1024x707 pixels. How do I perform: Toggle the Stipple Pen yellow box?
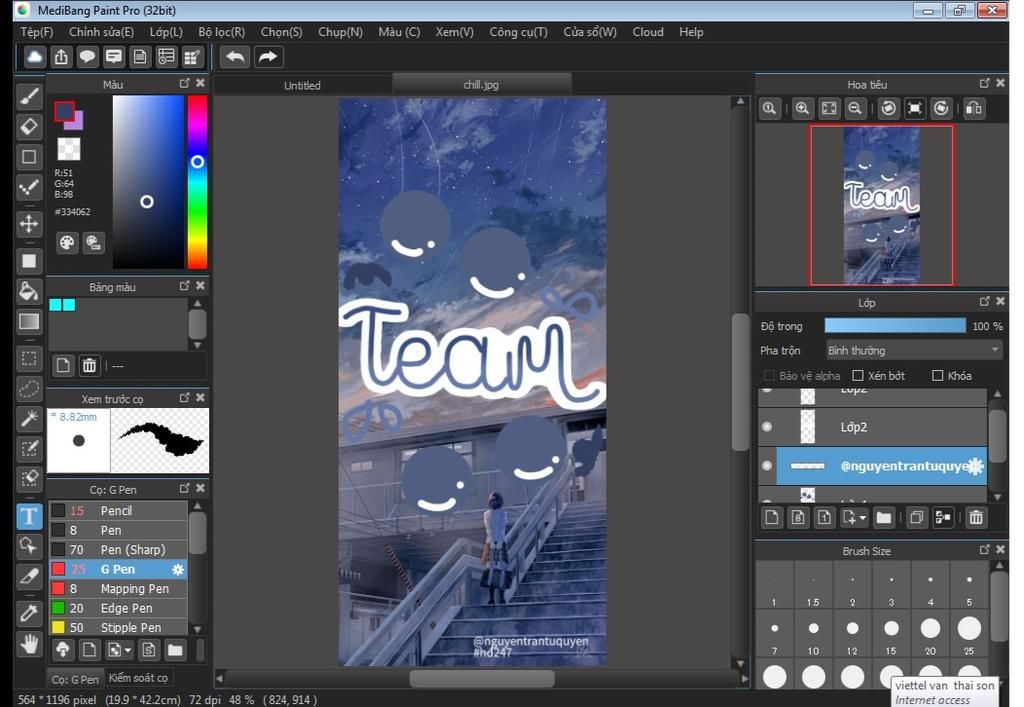[58, 627]
